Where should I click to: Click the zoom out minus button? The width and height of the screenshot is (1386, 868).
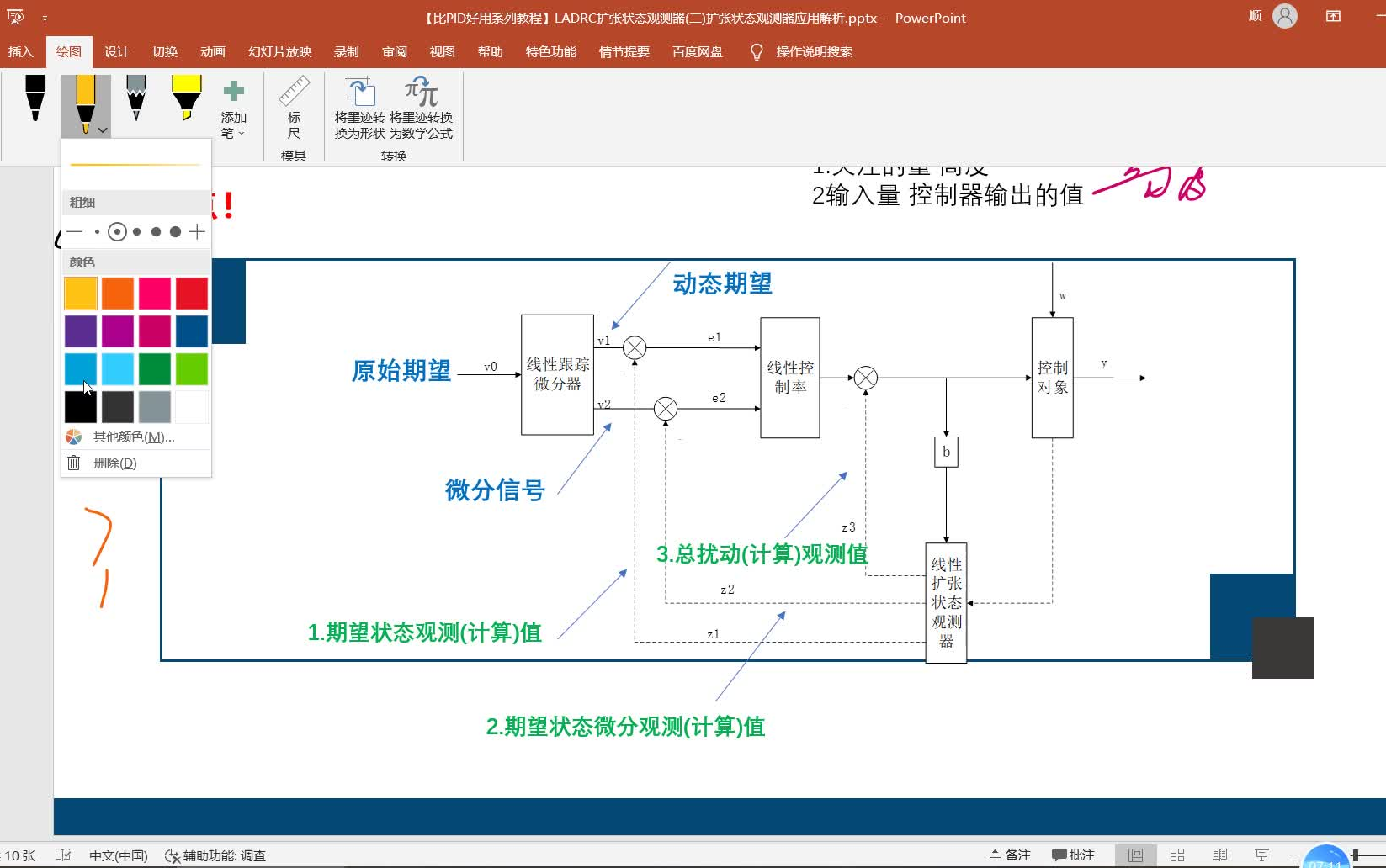coord(1293,855)
